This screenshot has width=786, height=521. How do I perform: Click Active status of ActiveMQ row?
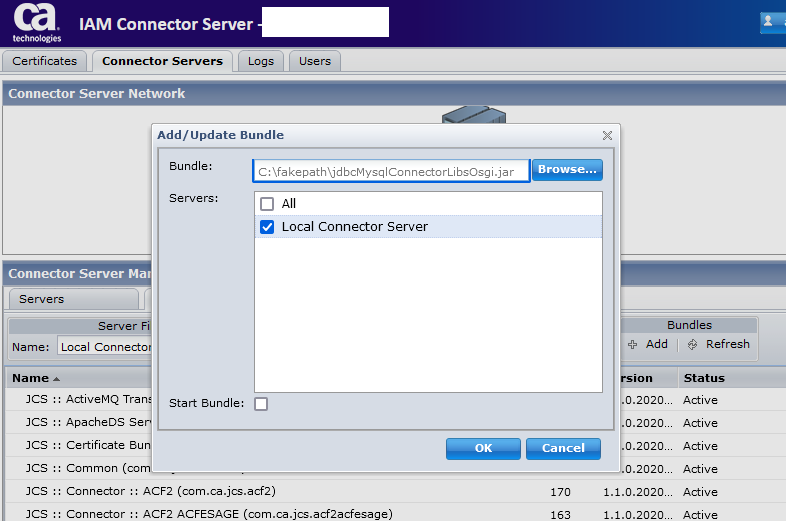tap(700, 400)
